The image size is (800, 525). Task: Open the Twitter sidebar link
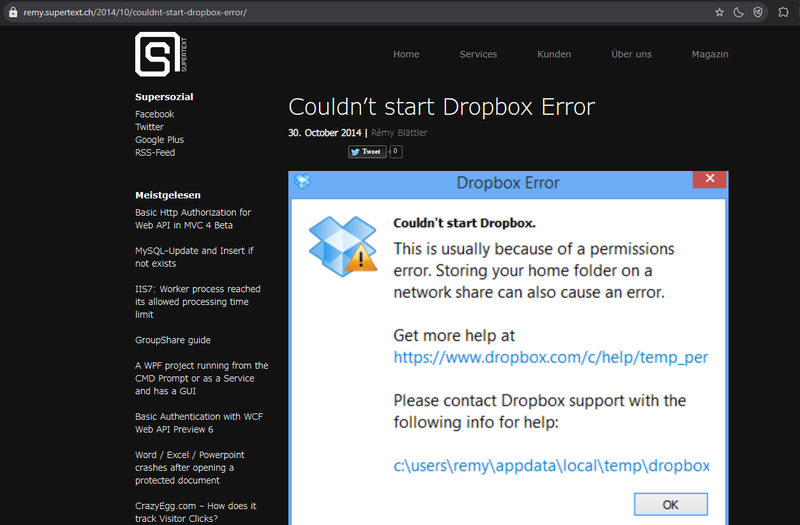click(x=149, y=127)
